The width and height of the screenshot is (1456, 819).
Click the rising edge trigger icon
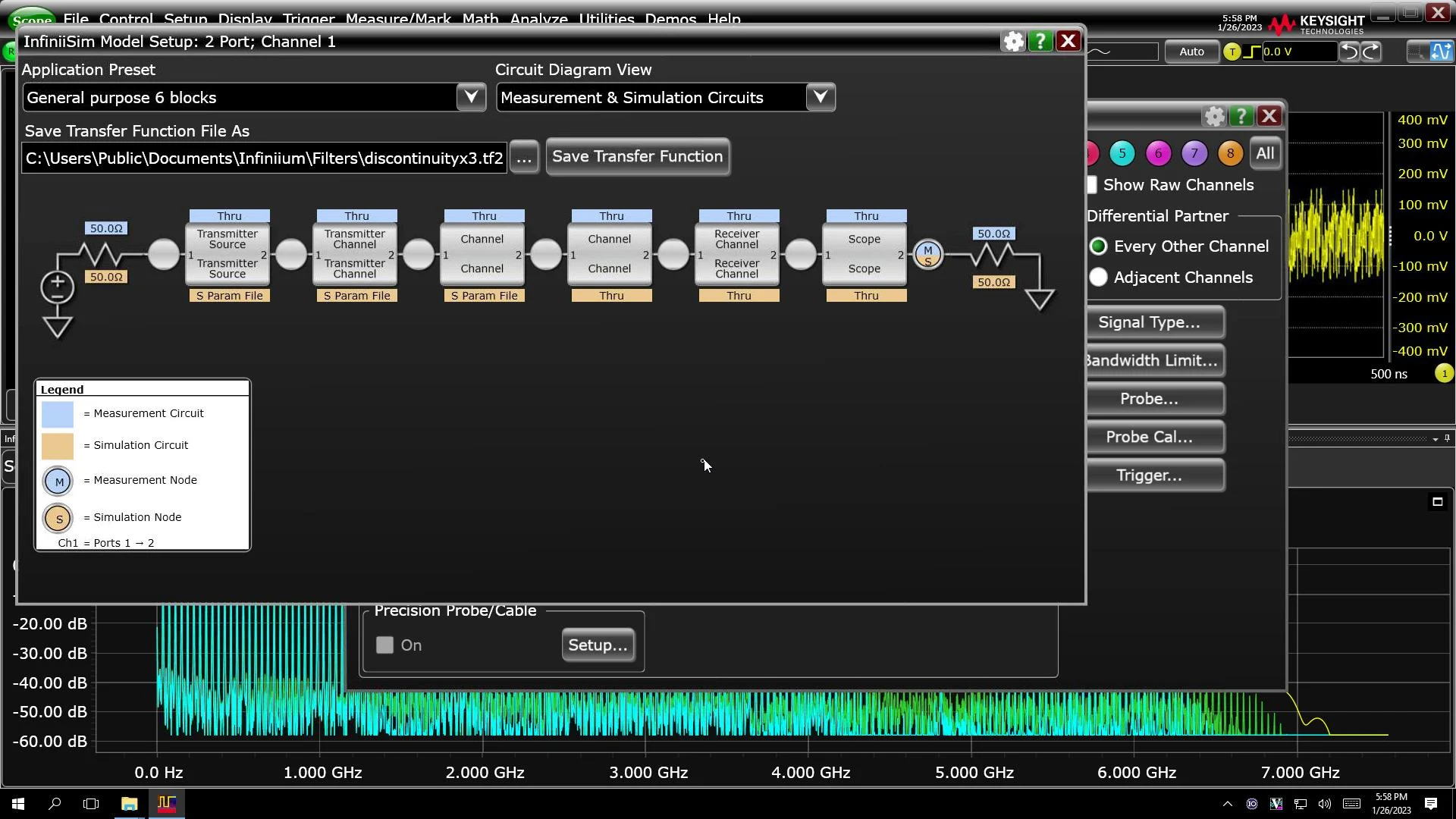pos(1253,52)
